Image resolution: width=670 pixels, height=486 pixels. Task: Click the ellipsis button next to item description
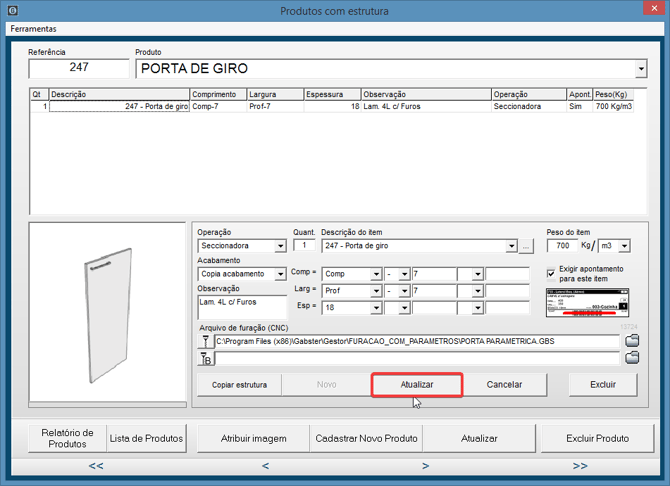527,246
